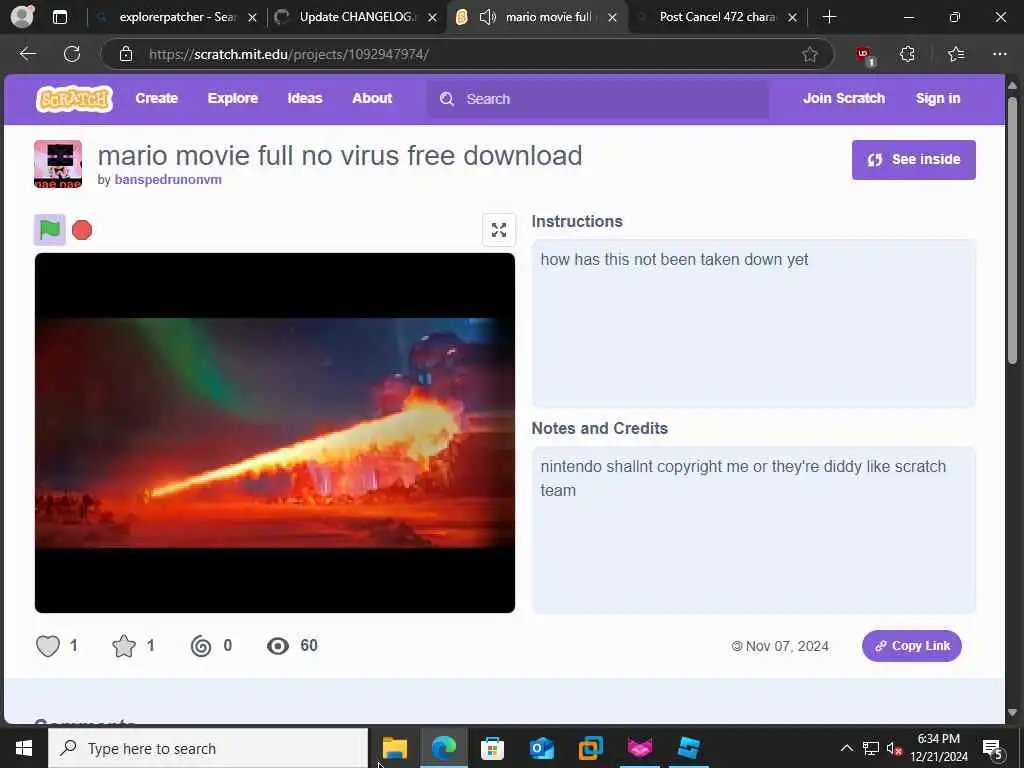Enter full screen mode on the player

[x=499, y=230]
